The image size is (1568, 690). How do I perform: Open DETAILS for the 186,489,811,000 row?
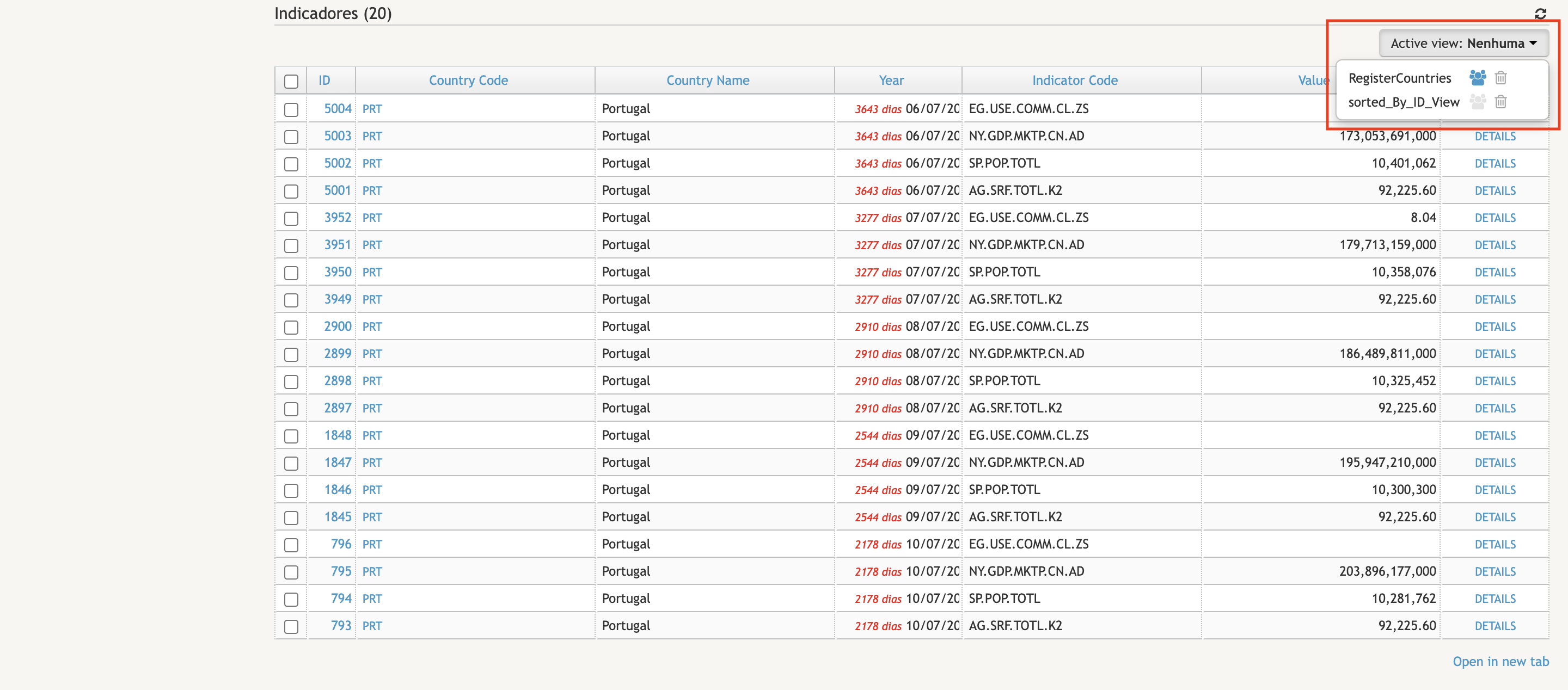[x=1495, y=354]
